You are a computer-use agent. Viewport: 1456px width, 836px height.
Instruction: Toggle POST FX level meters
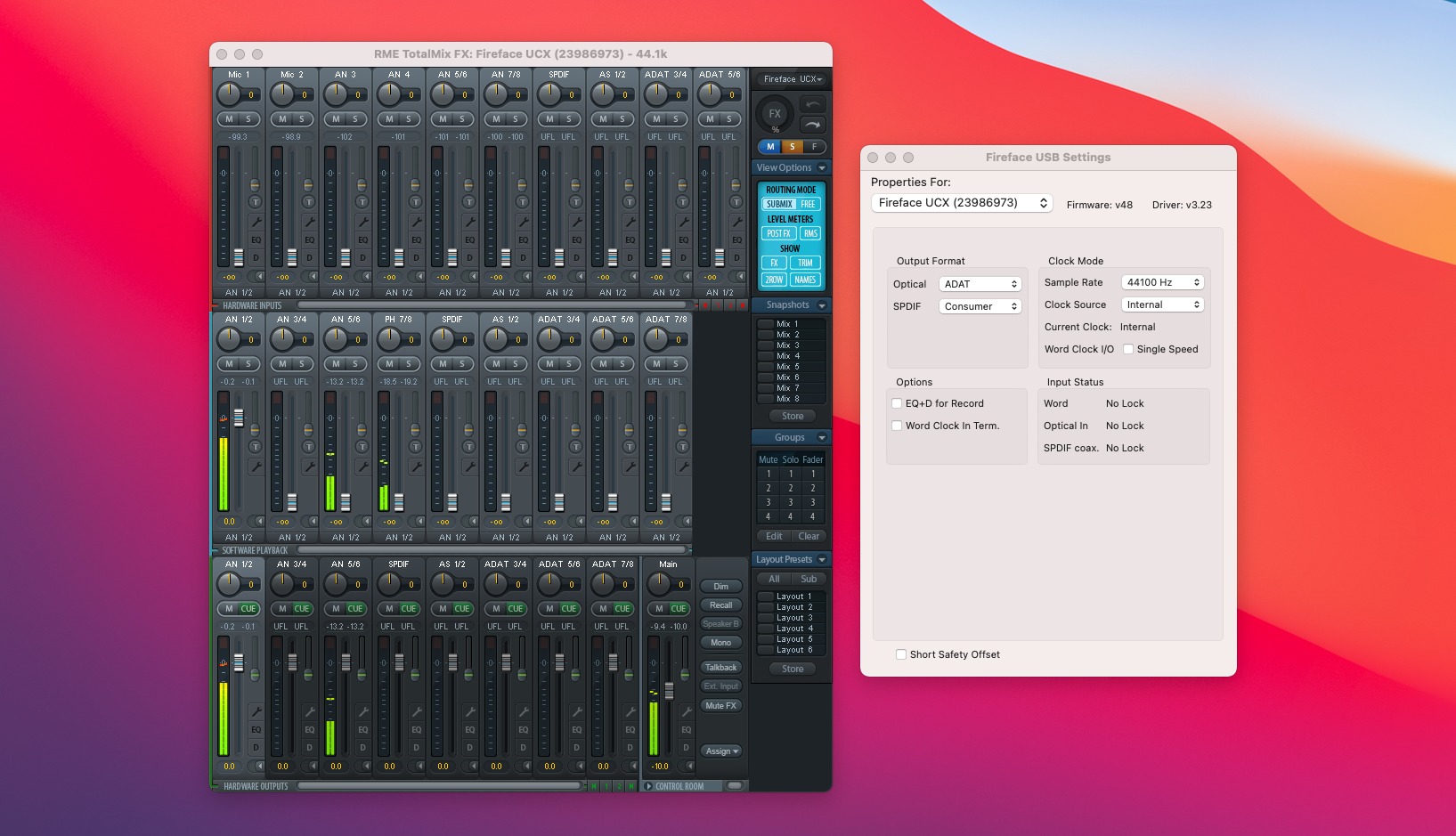pos(778,233)
